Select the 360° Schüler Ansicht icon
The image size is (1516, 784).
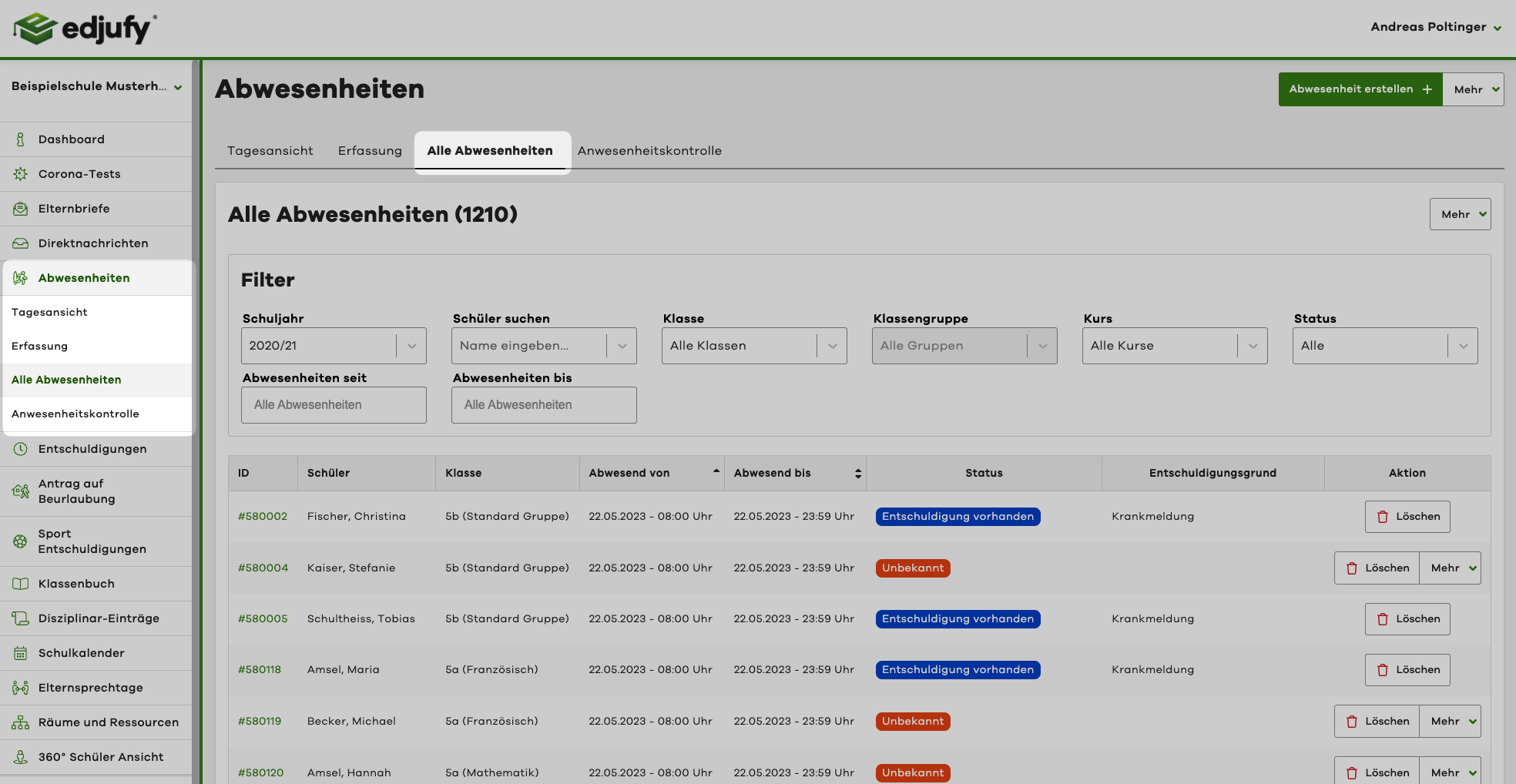[x=20, y=756]
